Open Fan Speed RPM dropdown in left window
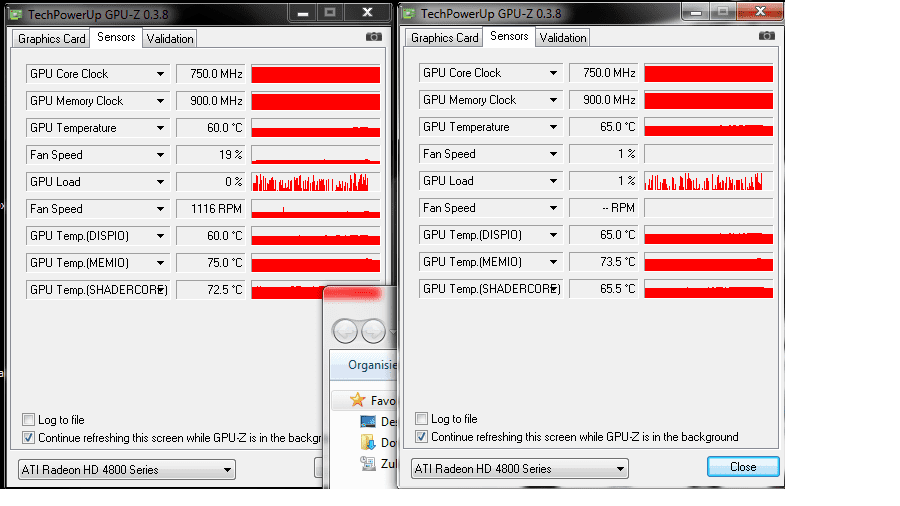Image resolution: width=900 pixels, height=506 pixels. click(x=160, y=209)
